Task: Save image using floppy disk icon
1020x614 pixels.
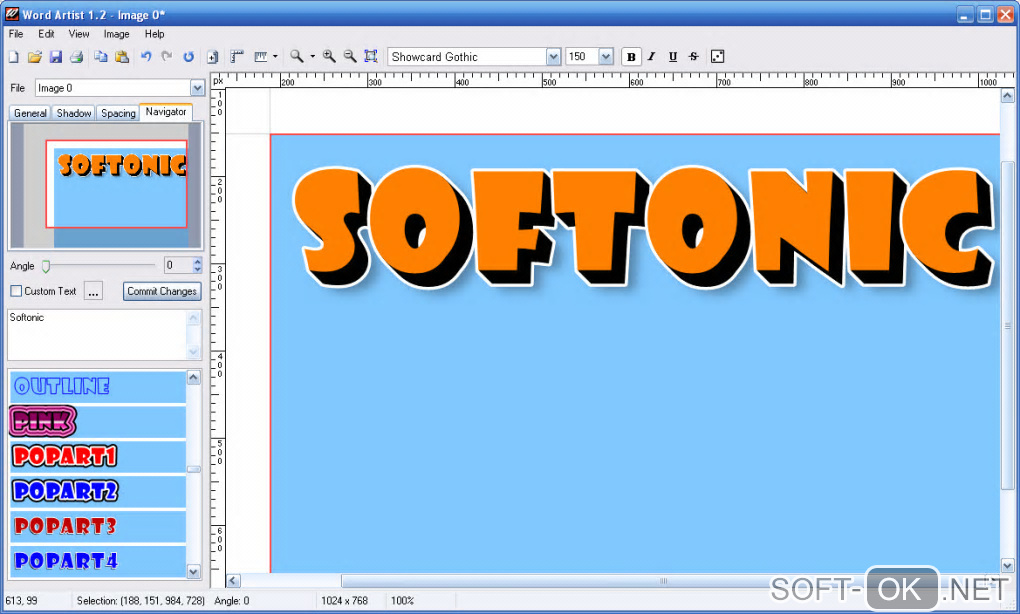Action: 56,57
